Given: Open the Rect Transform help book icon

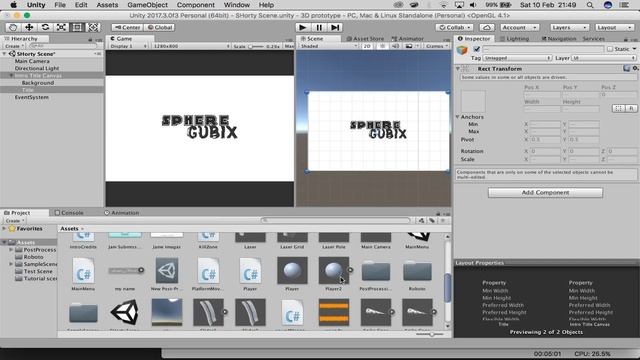Looking at the screenshot, I should (627, 69).
